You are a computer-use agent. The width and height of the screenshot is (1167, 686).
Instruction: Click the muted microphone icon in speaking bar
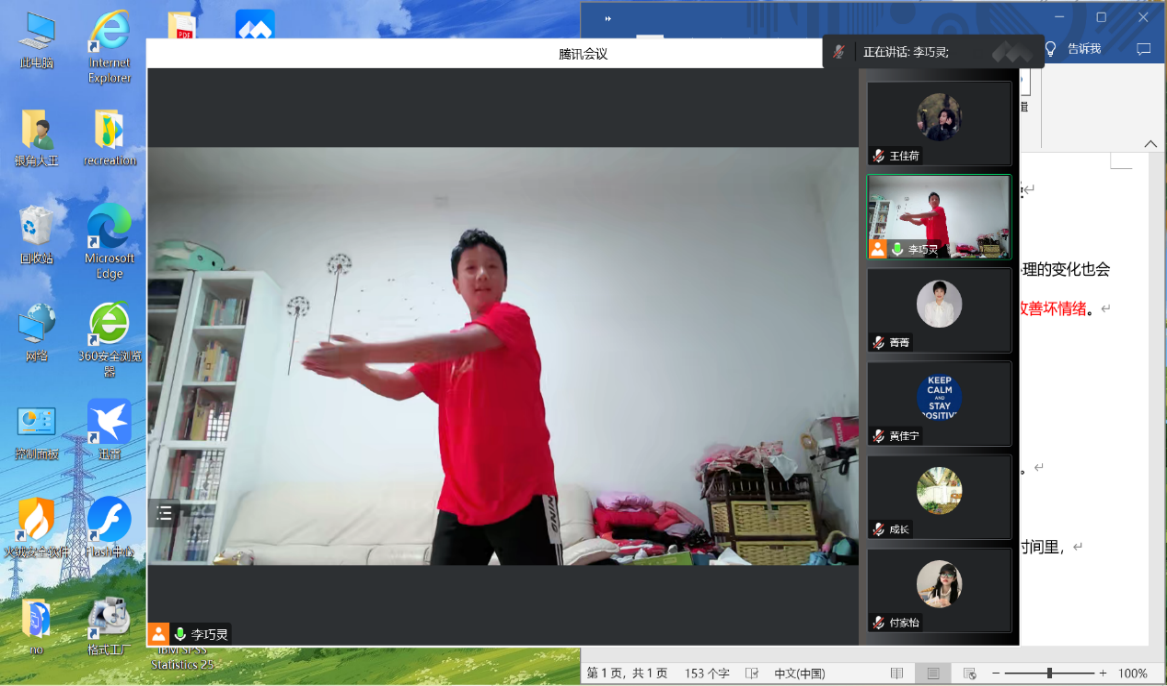click(x=839, y=51)
